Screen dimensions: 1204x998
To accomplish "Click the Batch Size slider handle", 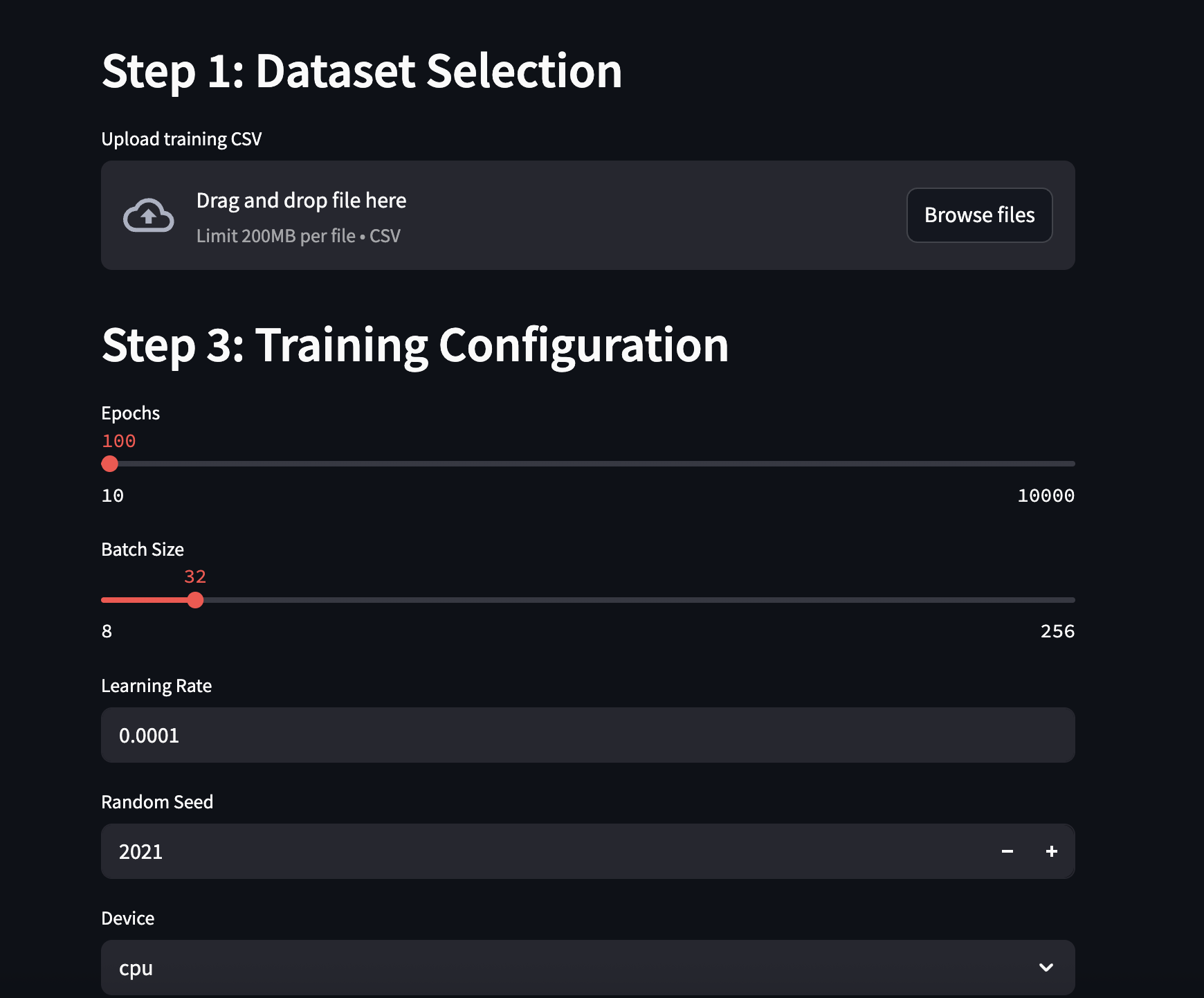I will click(x=195, y=600).
